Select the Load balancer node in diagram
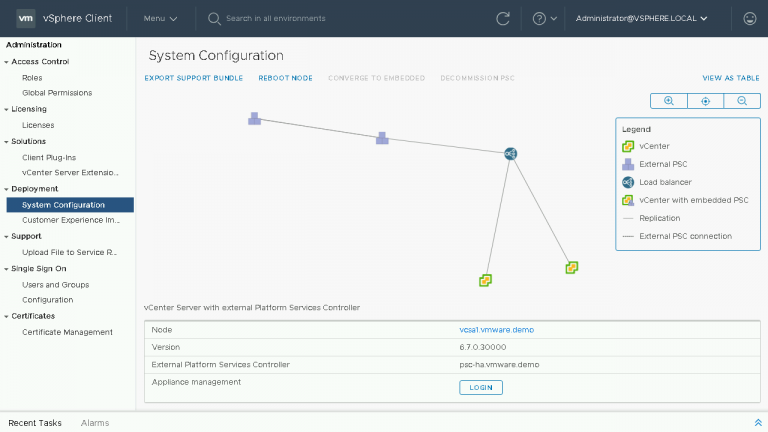 [x=510, y=154]
